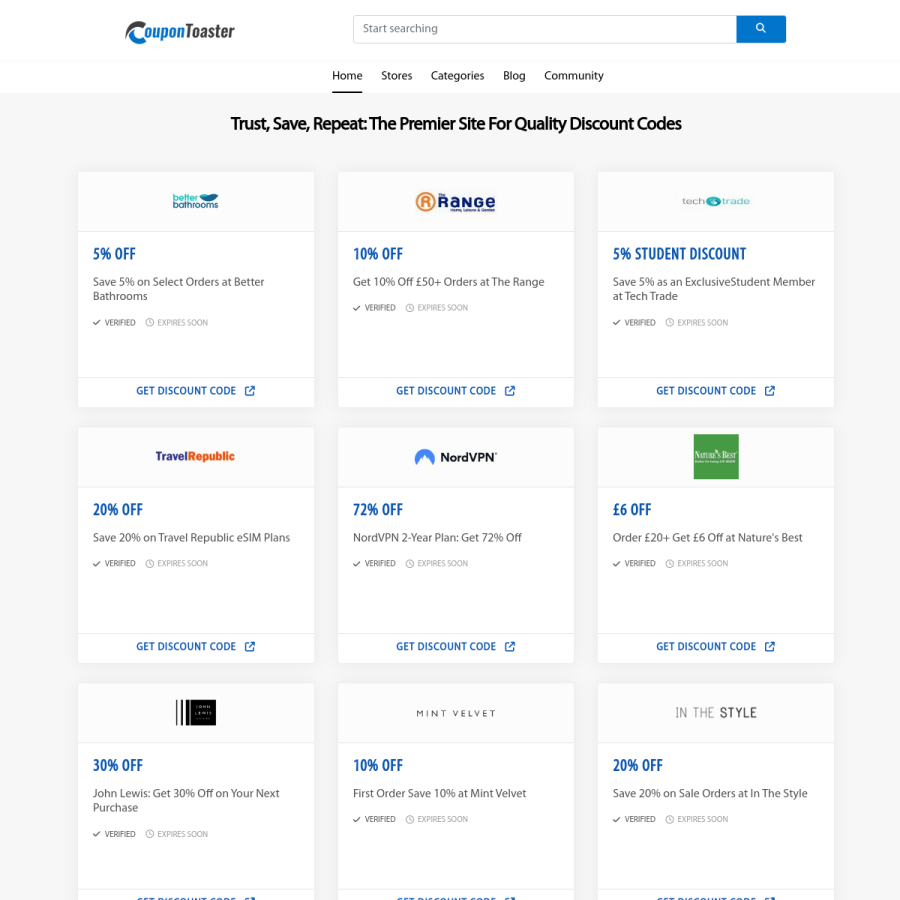The width and height of the screenshot is (900, 900).
Task: Open the Stores menu item
Action: click(x=397, y=76)
